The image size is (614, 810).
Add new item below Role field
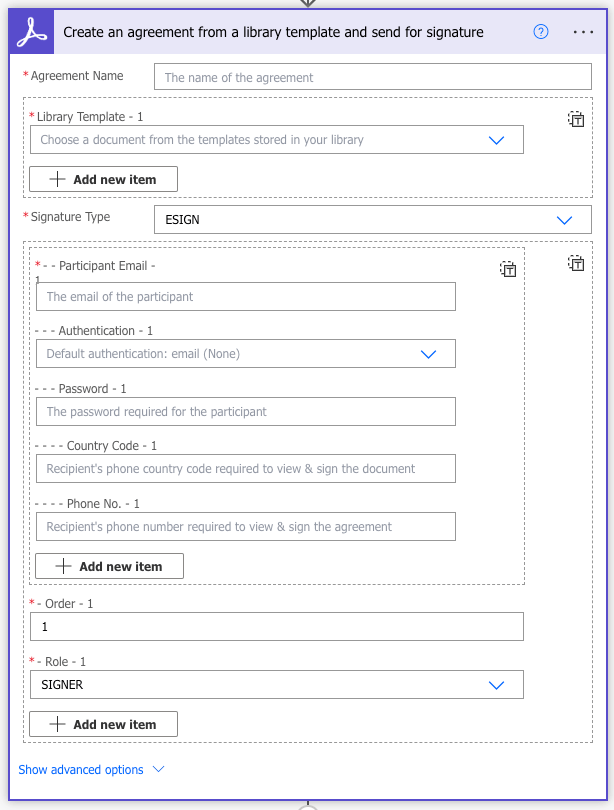tap(103, 724)
